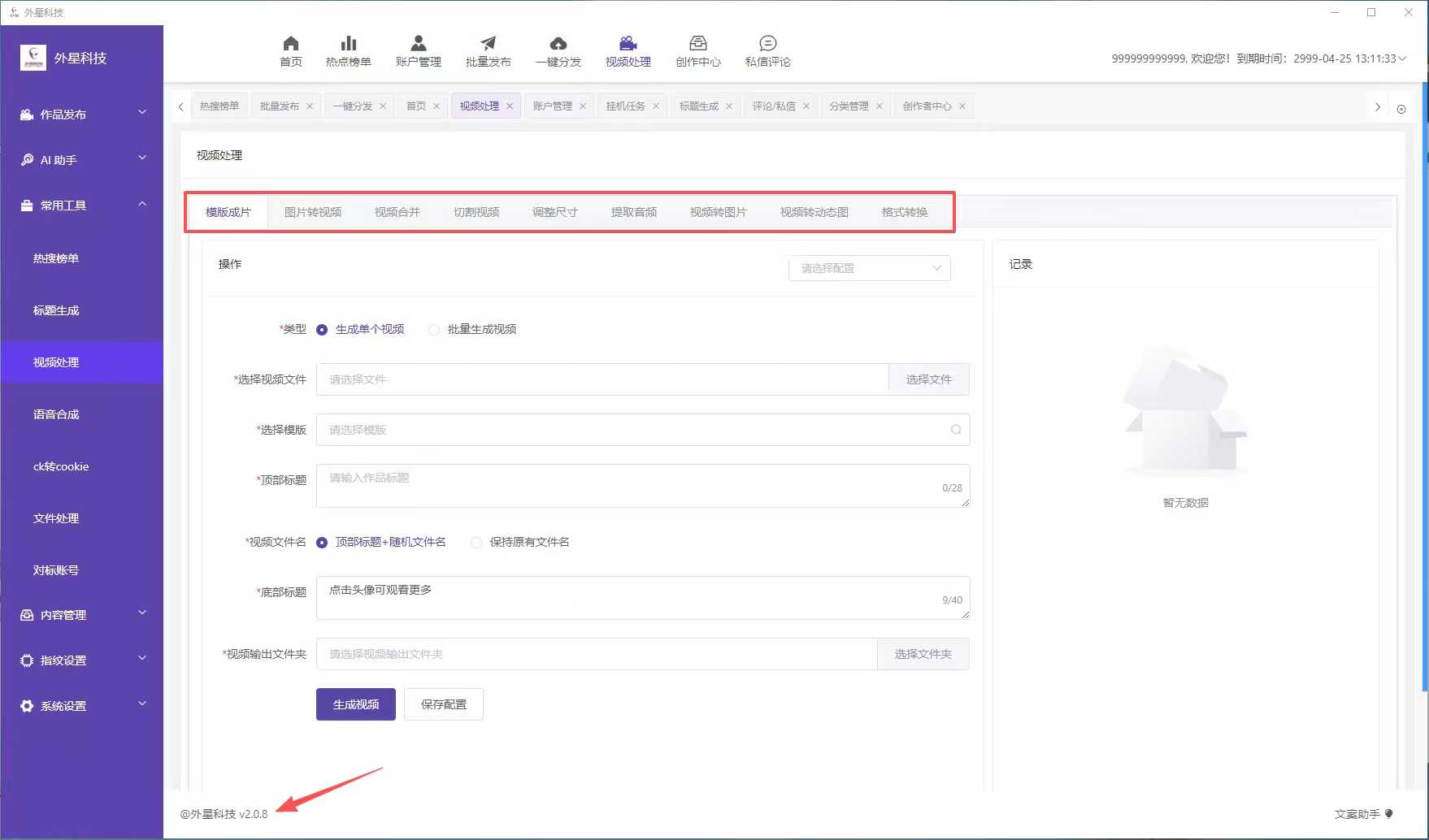Click the Home (首页) icon in top navigation
This screenshot has height=840, width=1429.
click(x=290, y=44)
